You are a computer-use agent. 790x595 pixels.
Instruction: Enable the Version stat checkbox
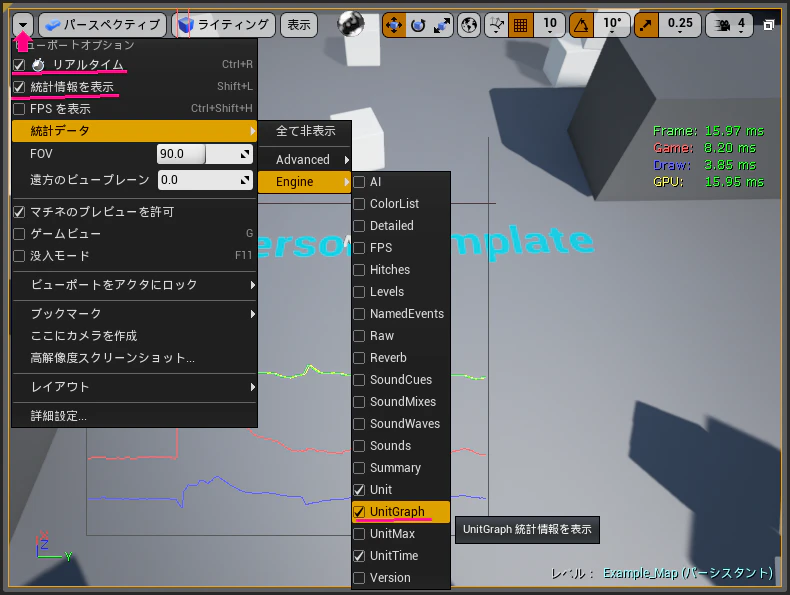pyautogui.click(x=359, y=578)
